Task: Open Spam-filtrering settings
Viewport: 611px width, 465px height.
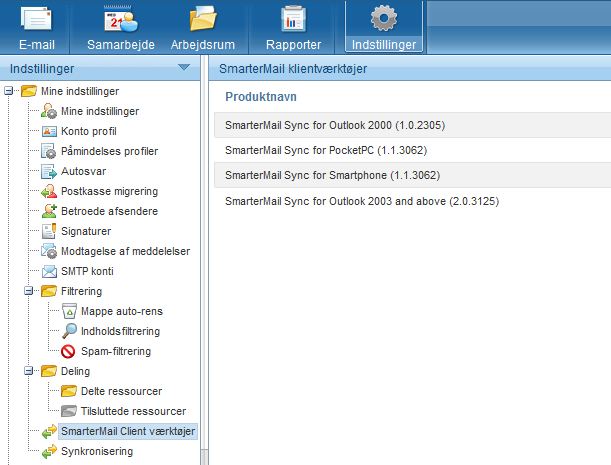Action: coord(116,351)
